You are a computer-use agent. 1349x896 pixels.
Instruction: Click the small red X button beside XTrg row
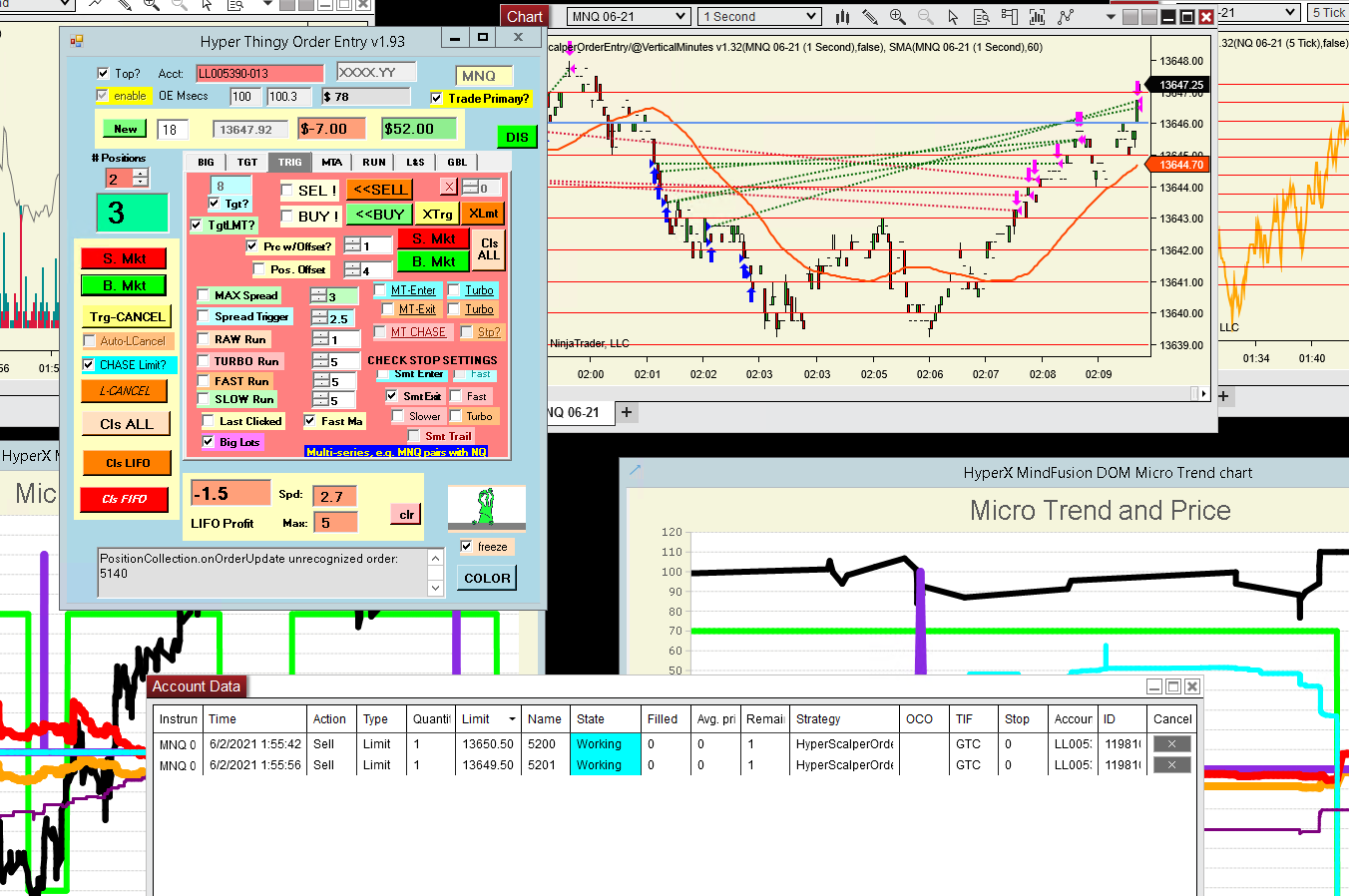[449, 187]
